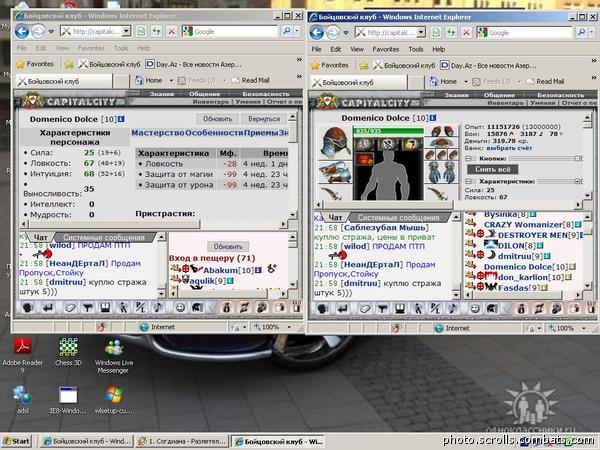The height and width of the screenshot is (450, 600).
Task: Click the enter-arrow icon in left window toolbar
Action: coord(48,308)
